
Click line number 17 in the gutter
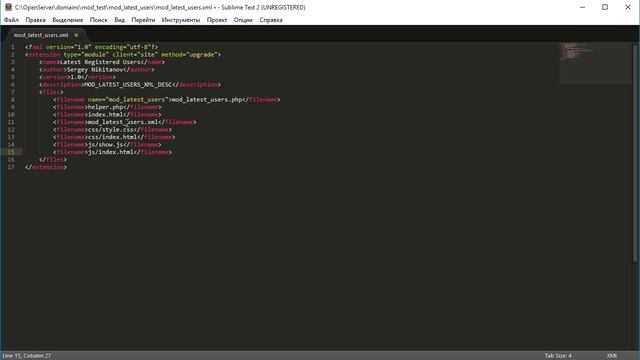coord(11,167)
